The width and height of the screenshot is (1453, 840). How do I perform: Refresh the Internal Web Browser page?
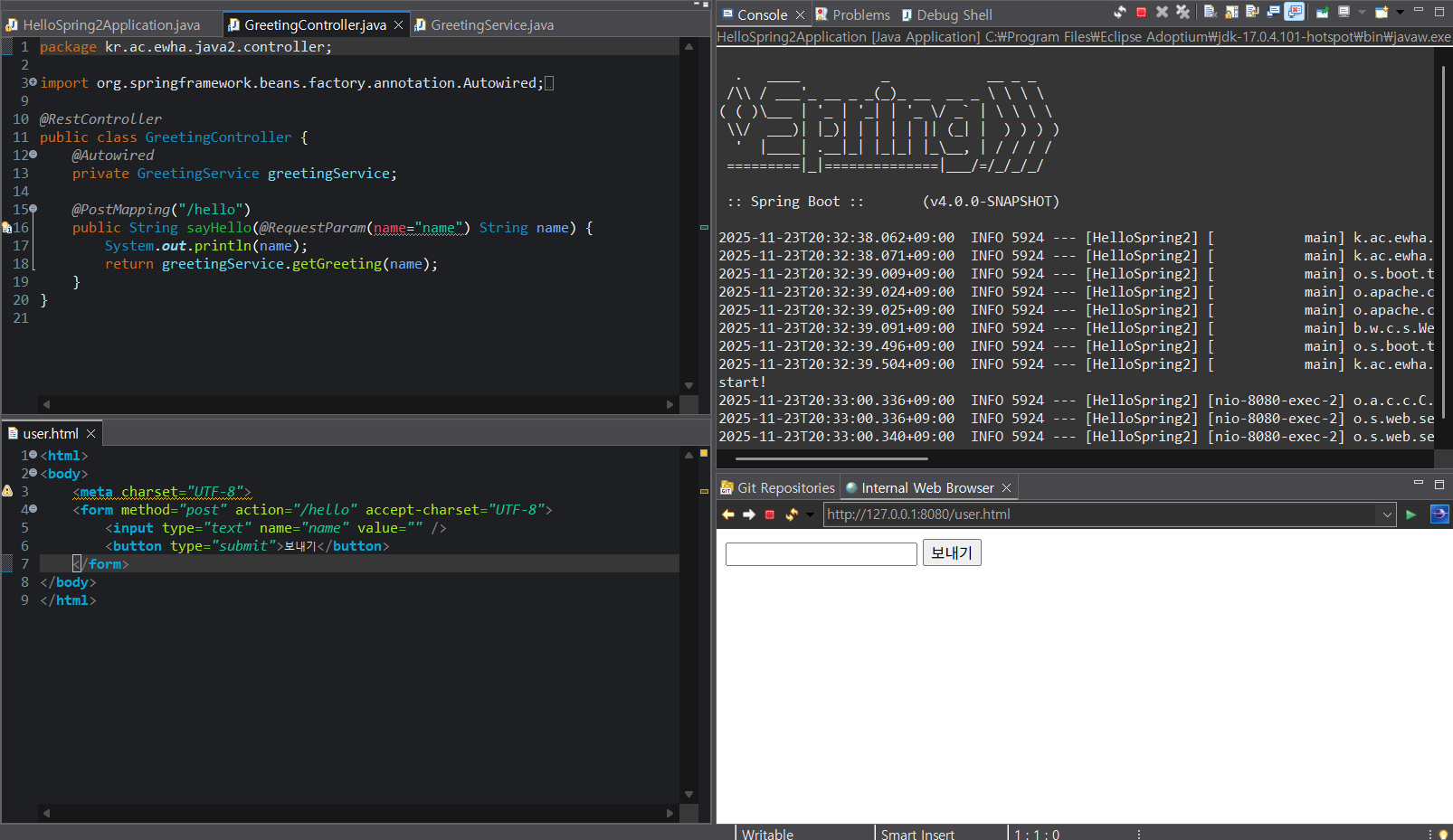792,514
